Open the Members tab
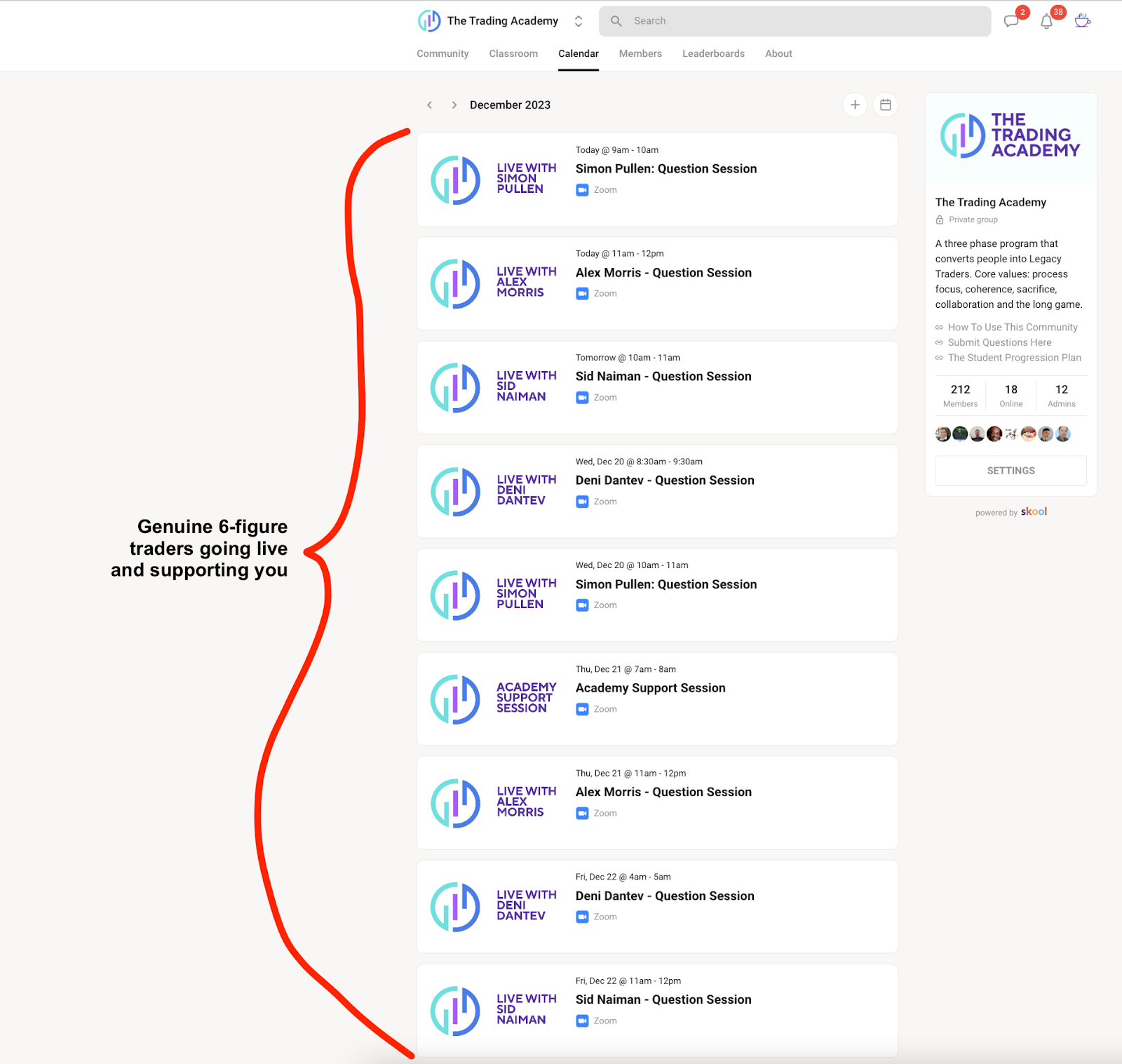Image resolution: width=1122 pixels, height=1064 pixels. (640, 53)
